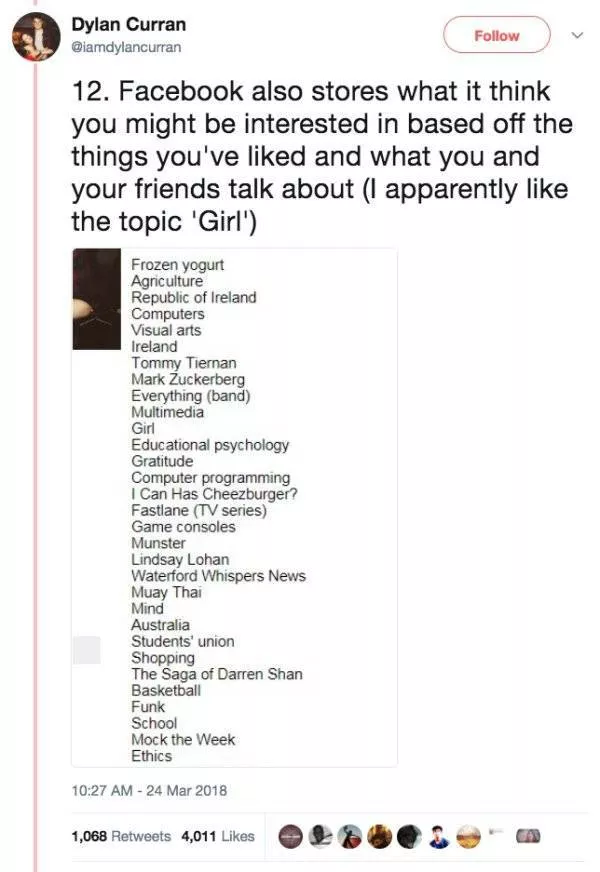Click the sixth liker avatar, person in blue
Image resolution: width=600 pixels, height=872 pixels.
click(x=438, y=836)
